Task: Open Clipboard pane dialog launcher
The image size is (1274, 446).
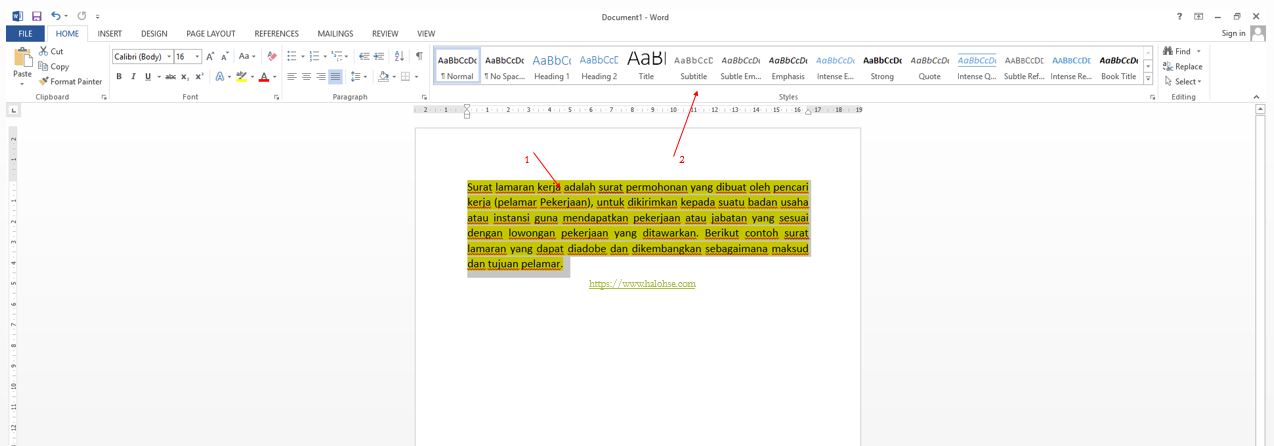Action: (x=103, y=97)
